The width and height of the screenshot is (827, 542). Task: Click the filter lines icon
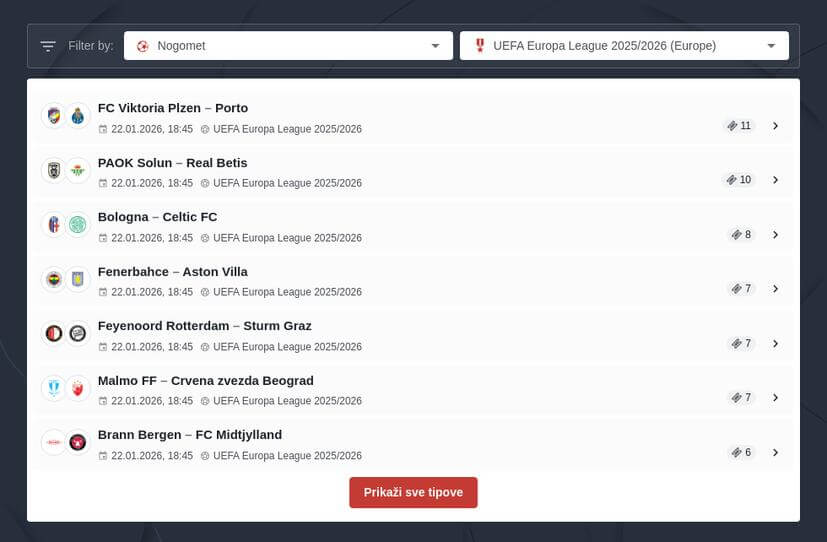(x=48, y=46)
